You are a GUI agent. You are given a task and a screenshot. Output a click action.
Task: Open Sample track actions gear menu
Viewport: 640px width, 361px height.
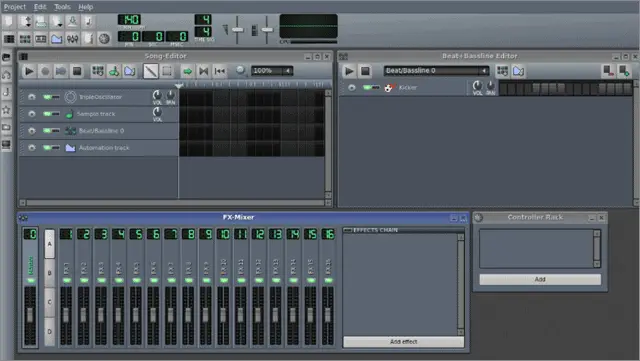[x=31, y=114]
